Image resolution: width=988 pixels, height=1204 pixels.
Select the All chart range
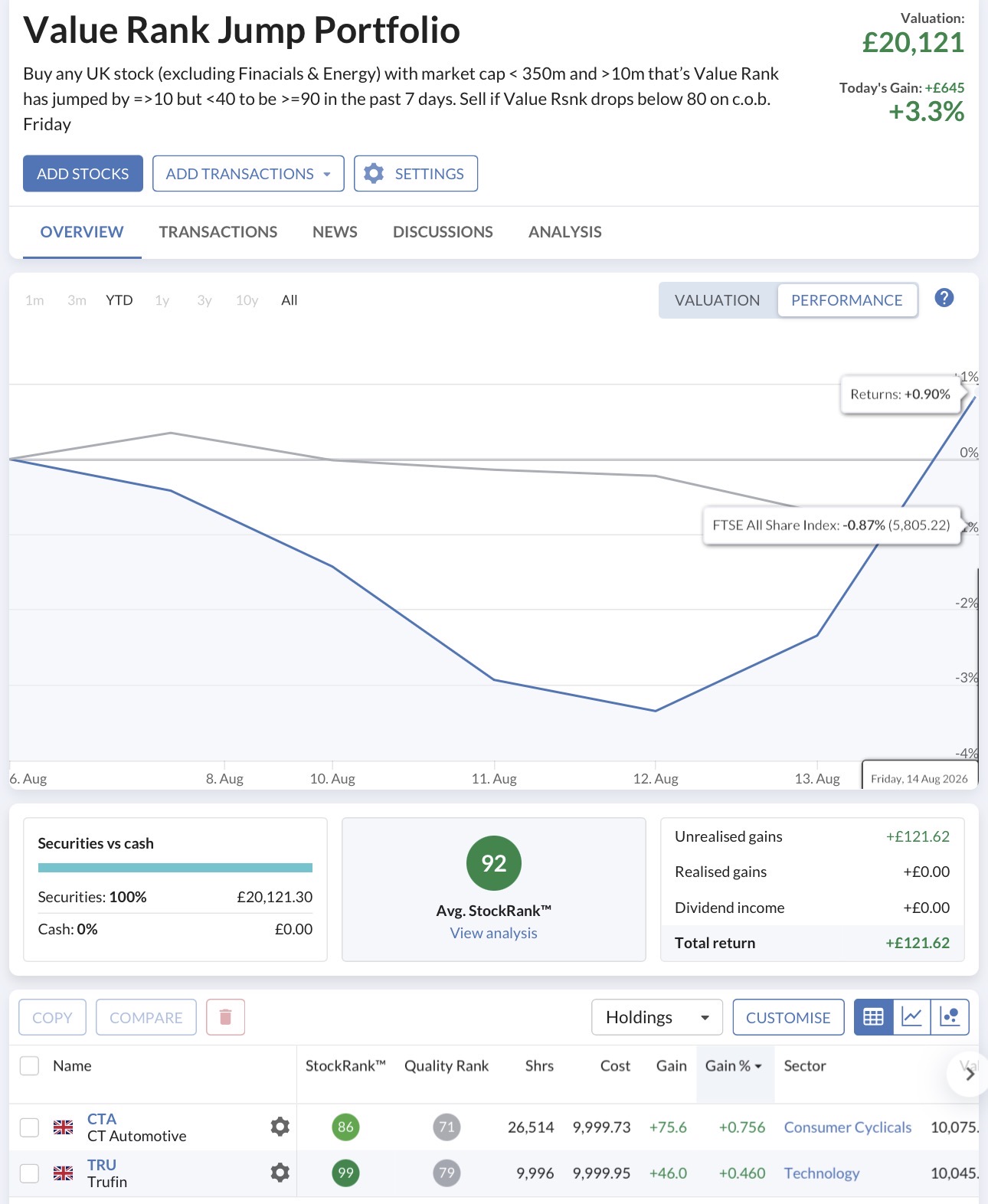pos(290,300)
